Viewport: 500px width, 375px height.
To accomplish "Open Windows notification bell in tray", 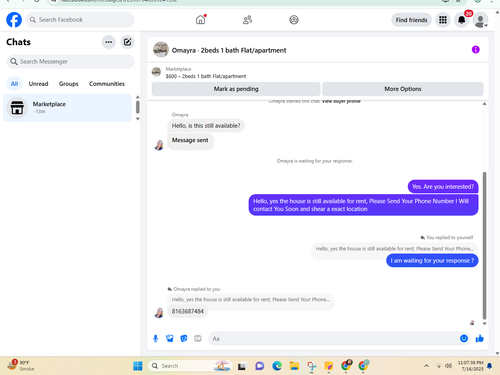I will [489, 366].
